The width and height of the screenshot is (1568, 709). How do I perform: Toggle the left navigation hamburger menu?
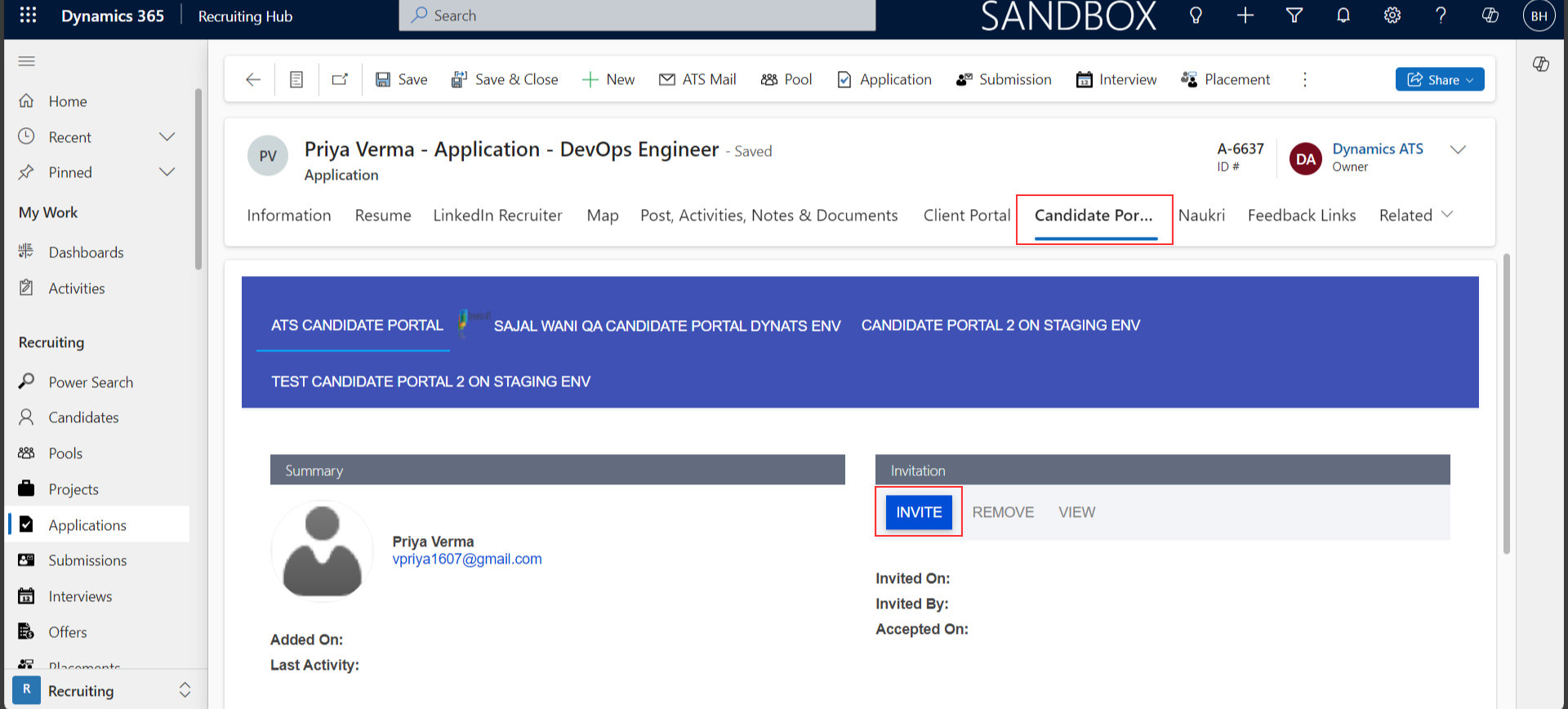[26, 61]
